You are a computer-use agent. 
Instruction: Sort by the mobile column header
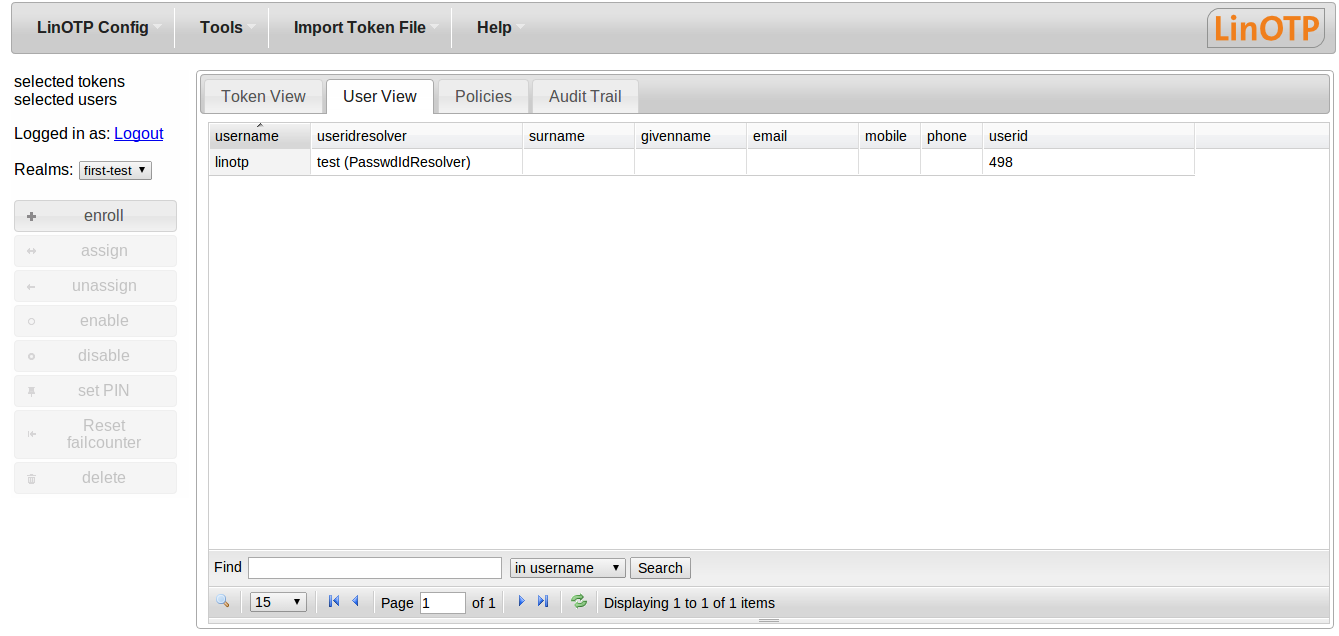889,136
